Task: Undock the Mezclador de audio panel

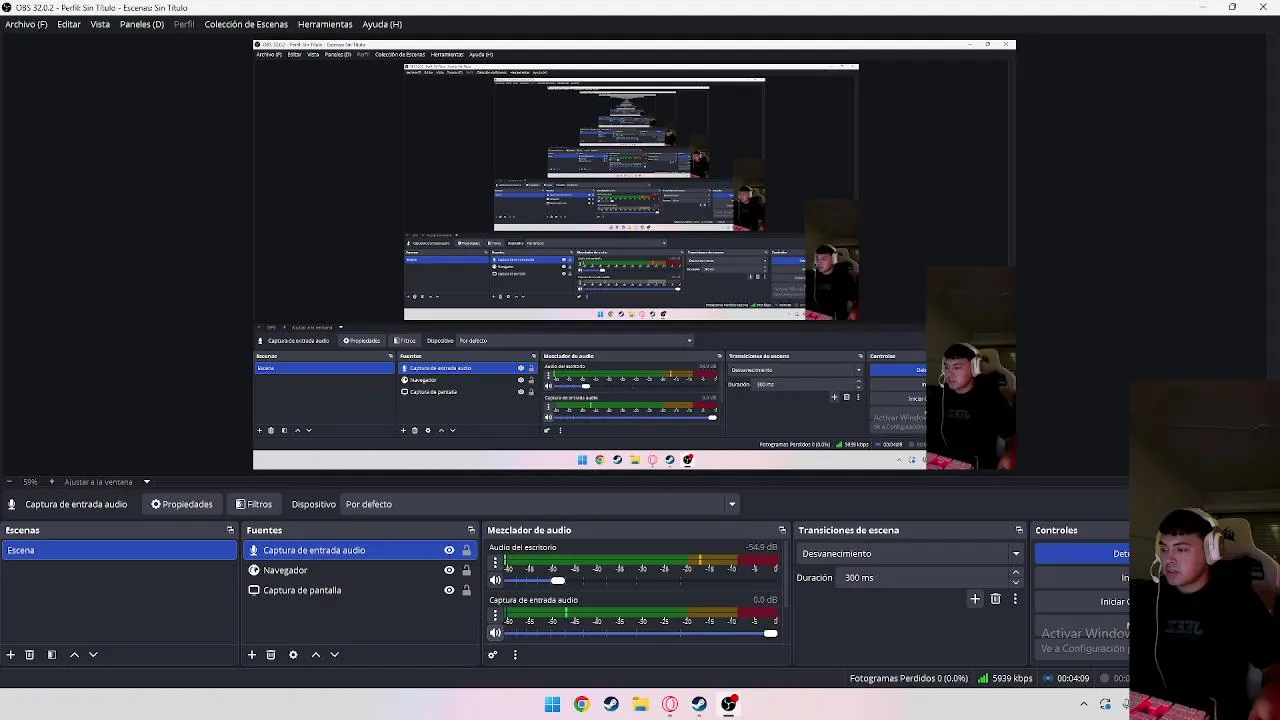Action: click(x=782, y=530)
